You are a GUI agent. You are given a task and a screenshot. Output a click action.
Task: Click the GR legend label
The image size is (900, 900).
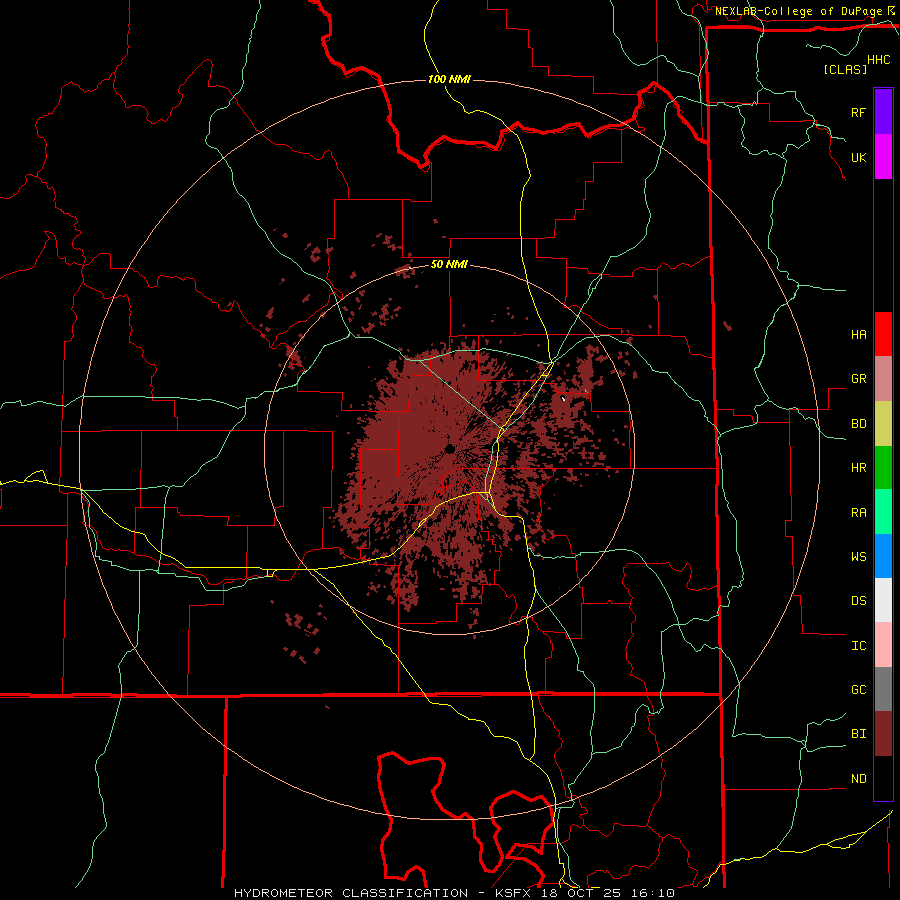(858, 379)
